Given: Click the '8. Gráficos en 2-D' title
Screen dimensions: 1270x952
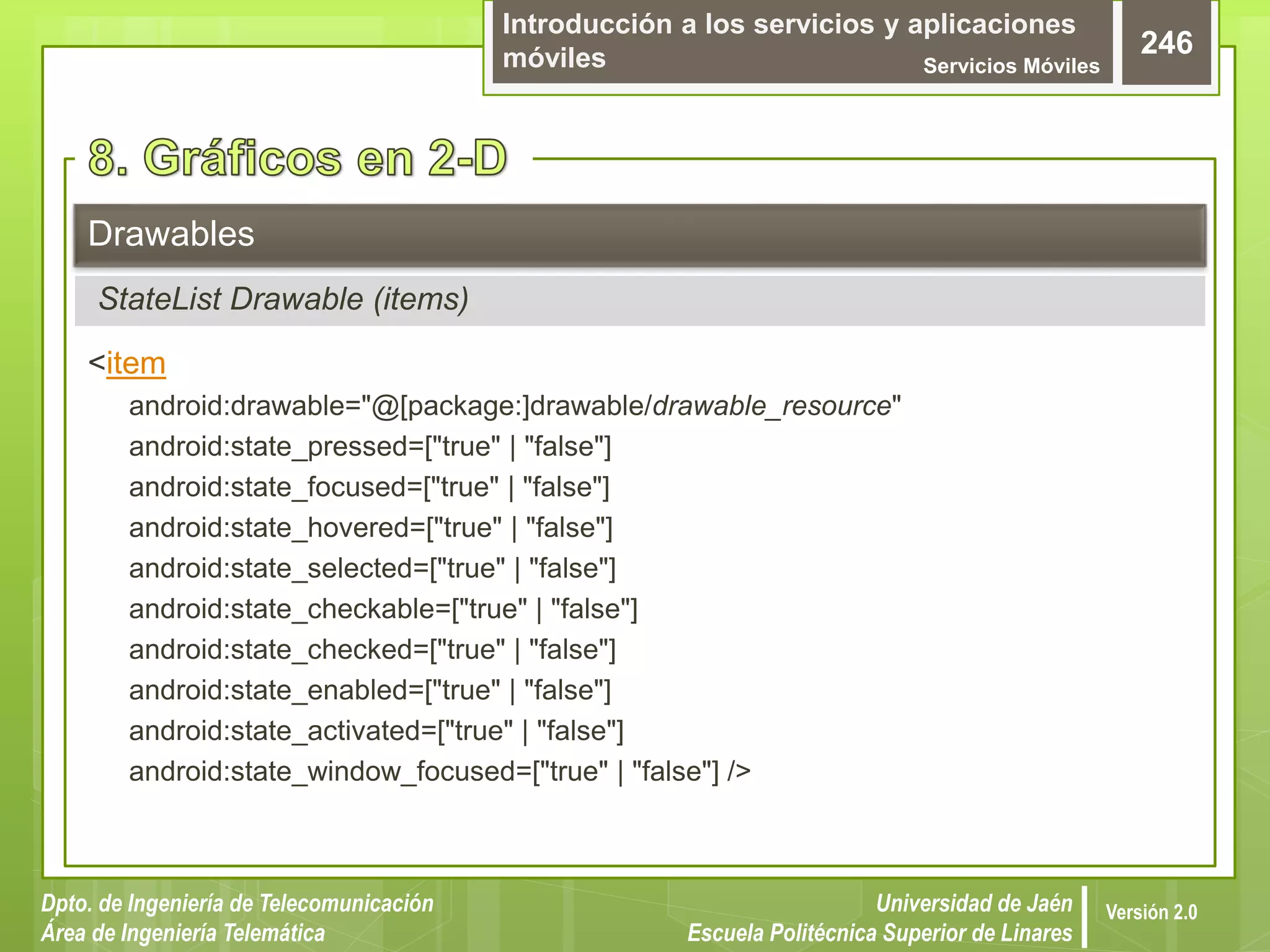Looking at the screenshot, I should click(298, 158).
